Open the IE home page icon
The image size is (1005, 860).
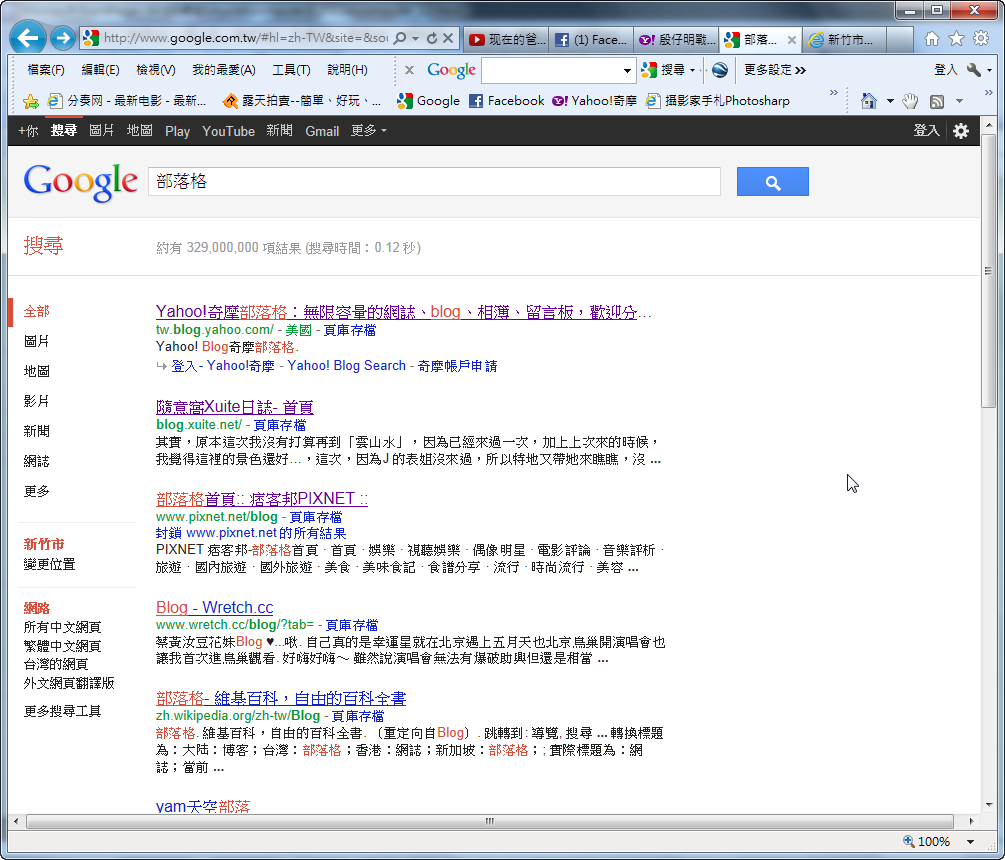(x=931, y=39)
